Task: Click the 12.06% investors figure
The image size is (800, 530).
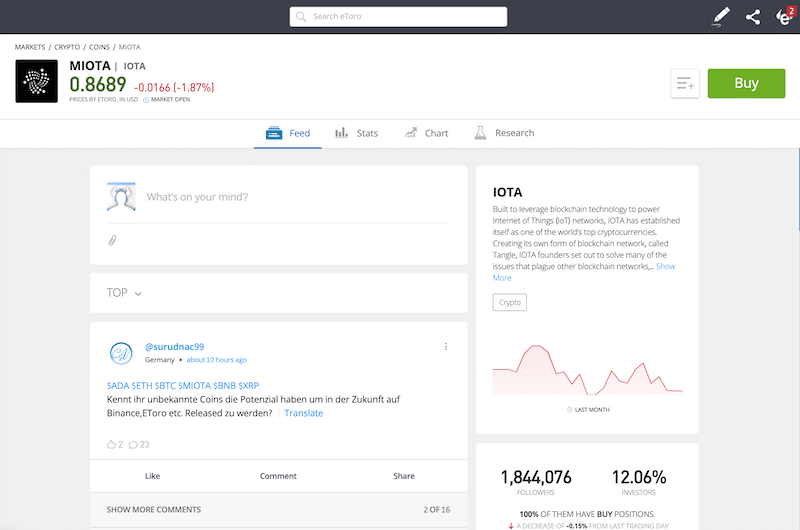Action: (639, 477)
